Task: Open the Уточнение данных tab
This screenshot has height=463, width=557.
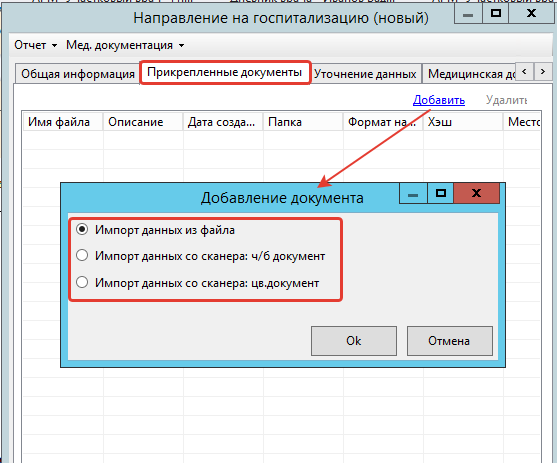Action: click(365, 74)
